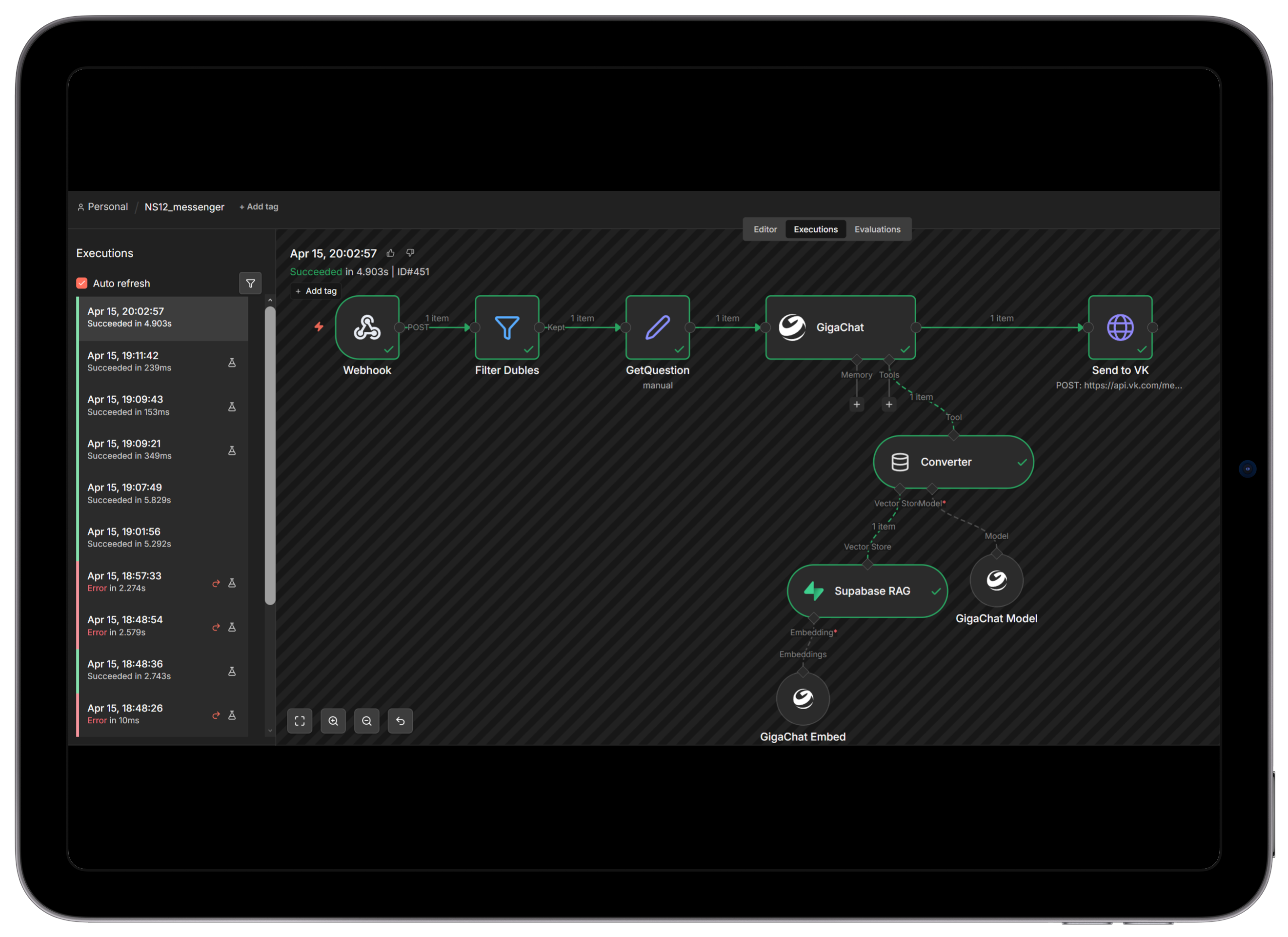
Task: Select the Executions tab
Action: (816, 229)
